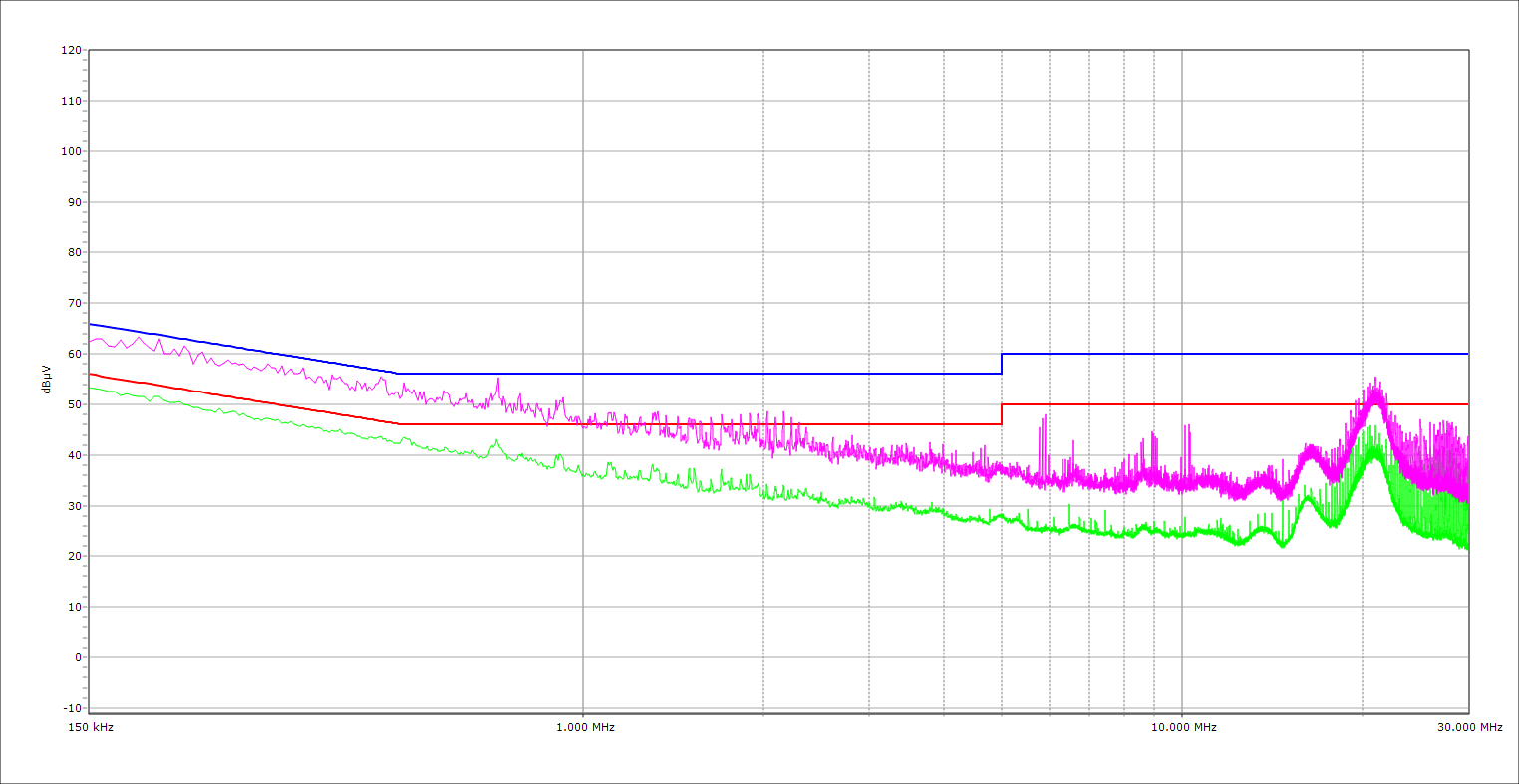Click the blue limit line's vertical step
The image size is (1519, 784).
point(1002,364)
